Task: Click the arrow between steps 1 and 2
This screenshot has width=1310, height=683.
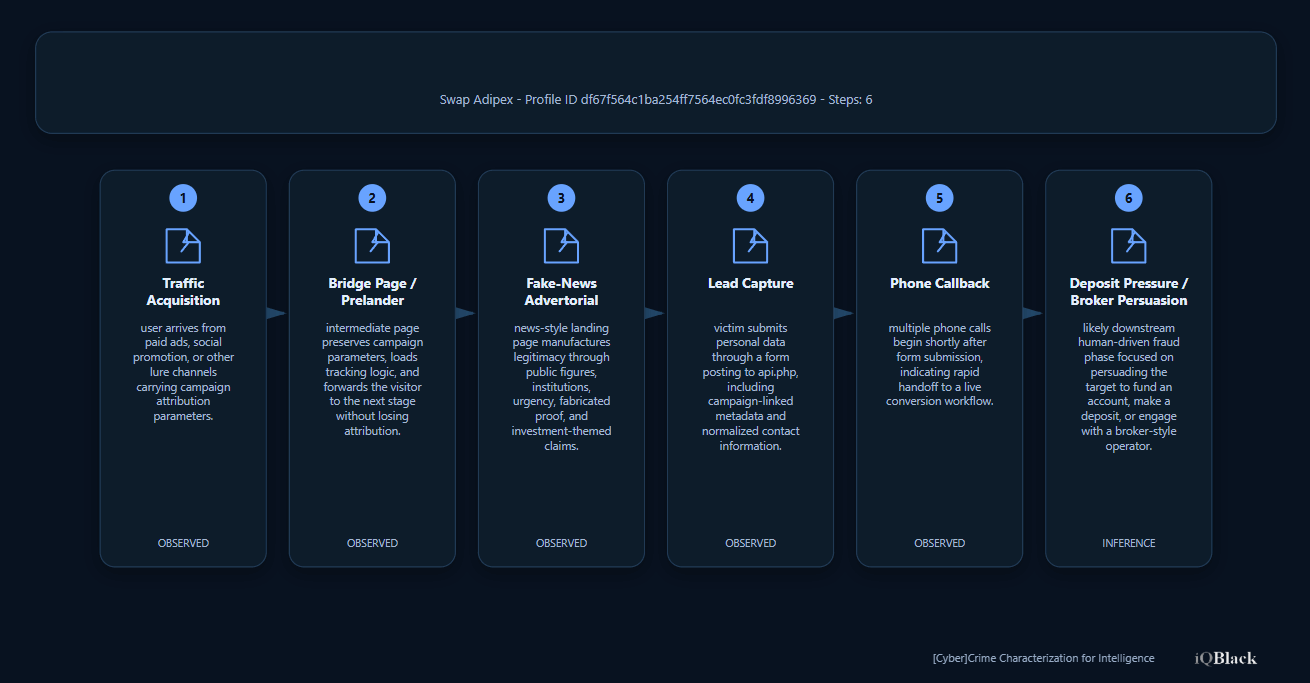Action: (x=276, y=313)
